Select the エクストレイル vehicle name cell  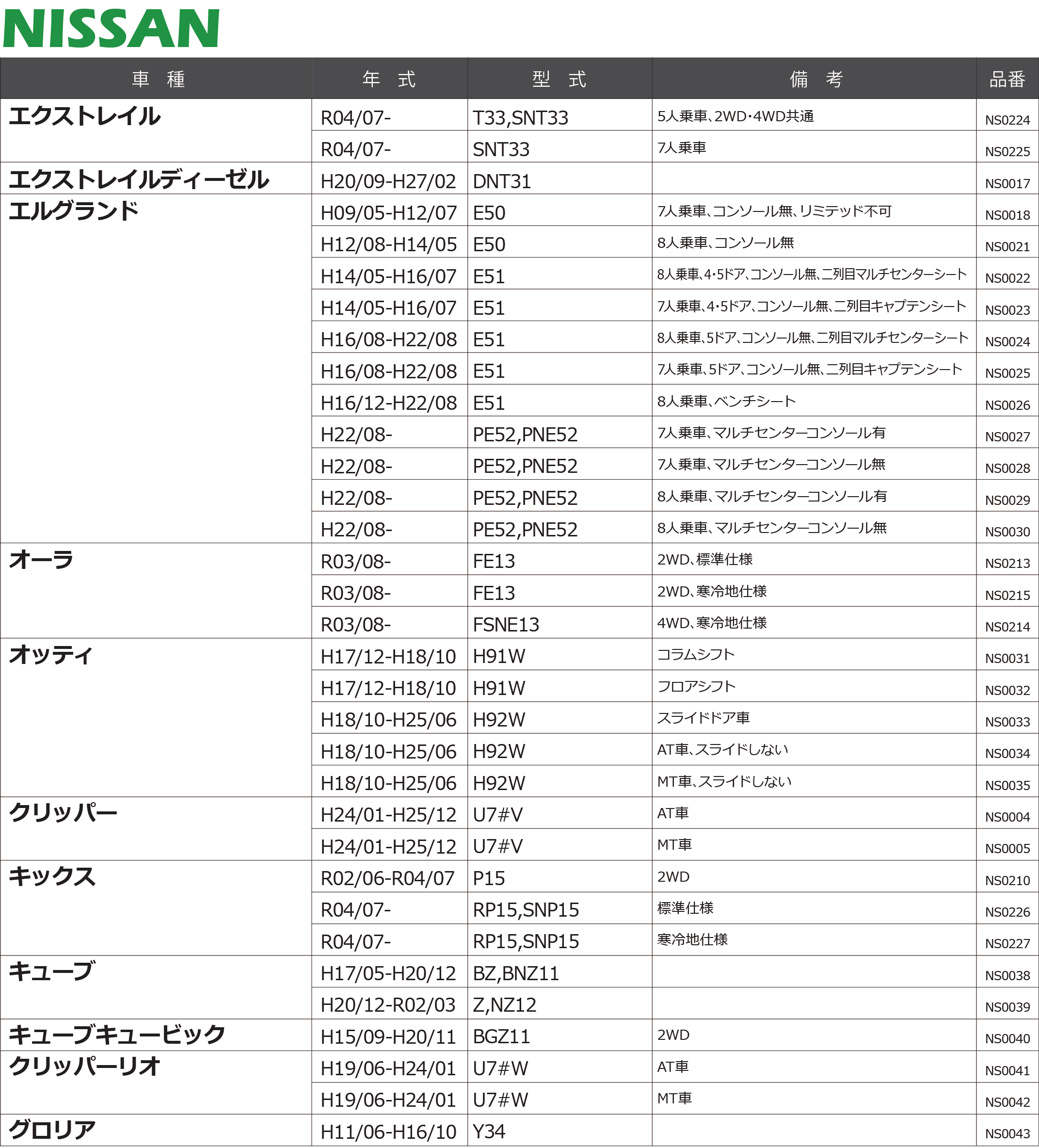pyautogui.click(x=84, y=116)
